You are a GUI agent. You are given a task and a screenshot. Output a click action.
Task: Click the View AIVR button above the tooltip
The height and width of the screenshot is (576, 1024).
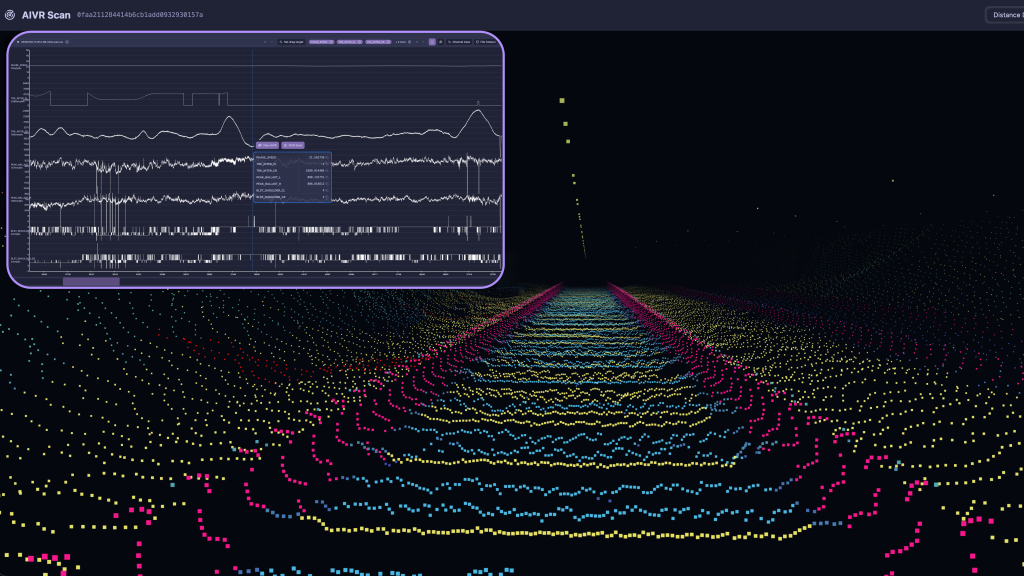(x=267, y=145)
